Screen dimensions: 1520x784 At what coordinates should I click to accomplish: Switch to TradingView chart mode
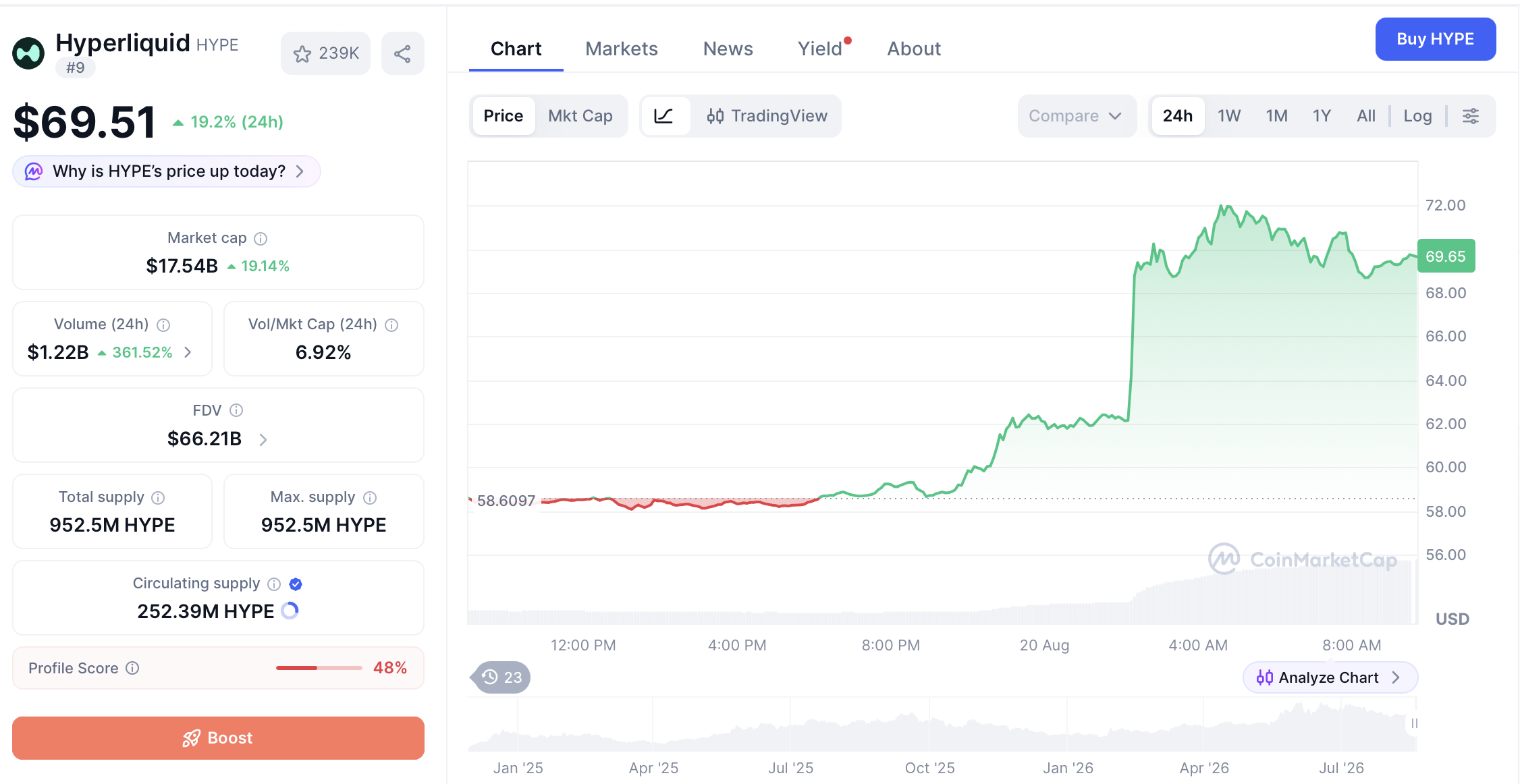pos(767,116)
